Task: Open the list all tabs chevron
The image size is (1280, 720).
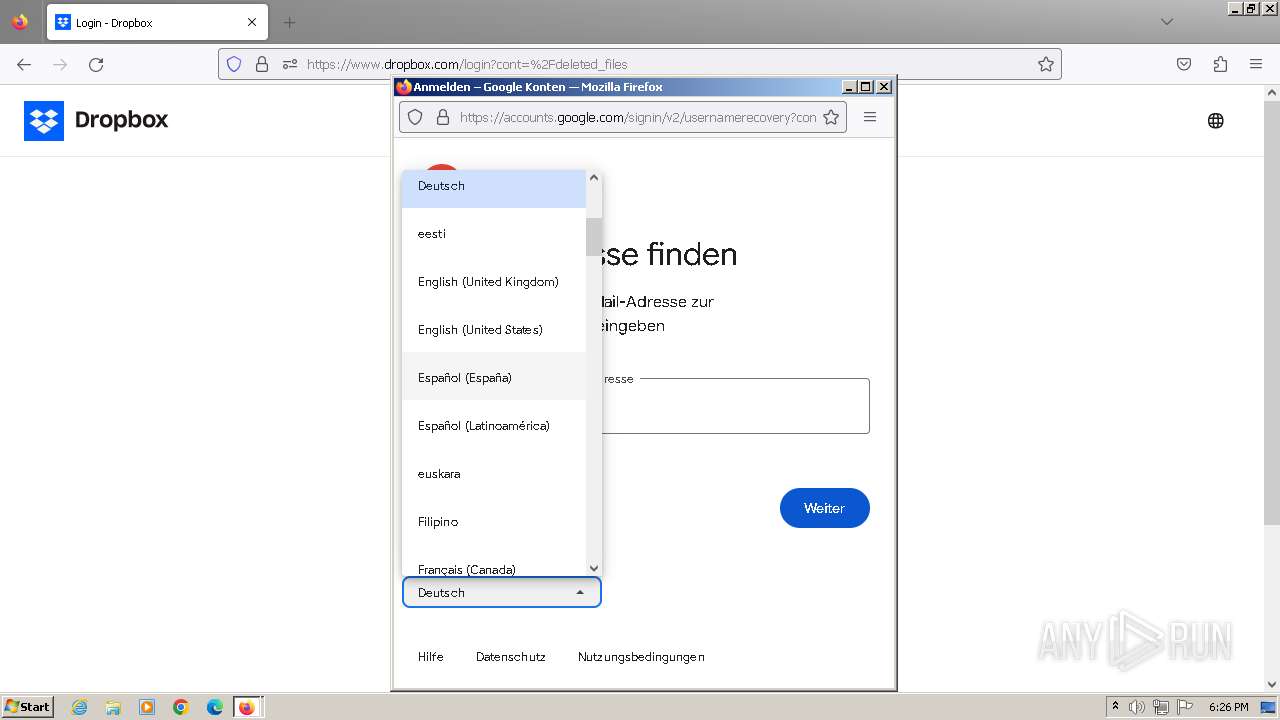Action: pos(1167,22)
